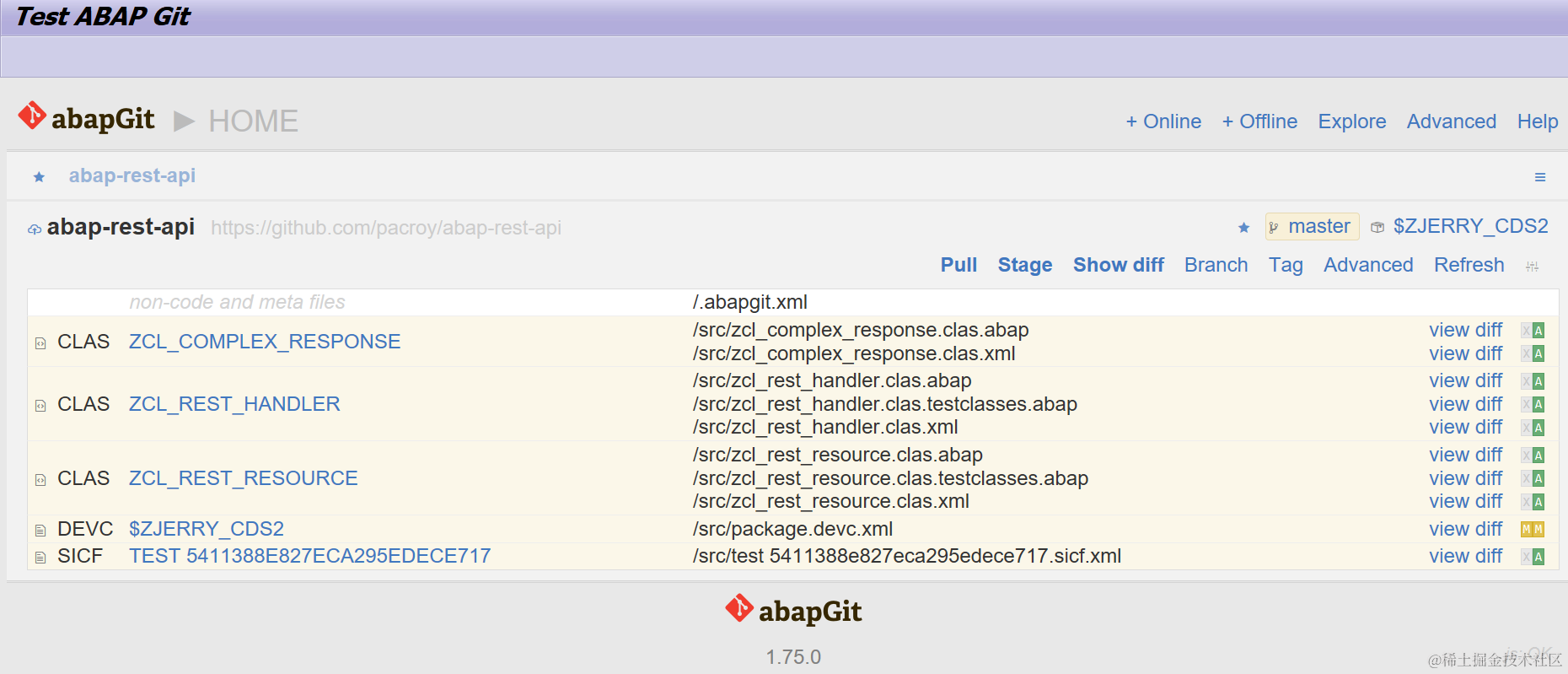Click the branch icon in the master label
This screenshot has height=674, width=1568.
(x=1274, y=228)
